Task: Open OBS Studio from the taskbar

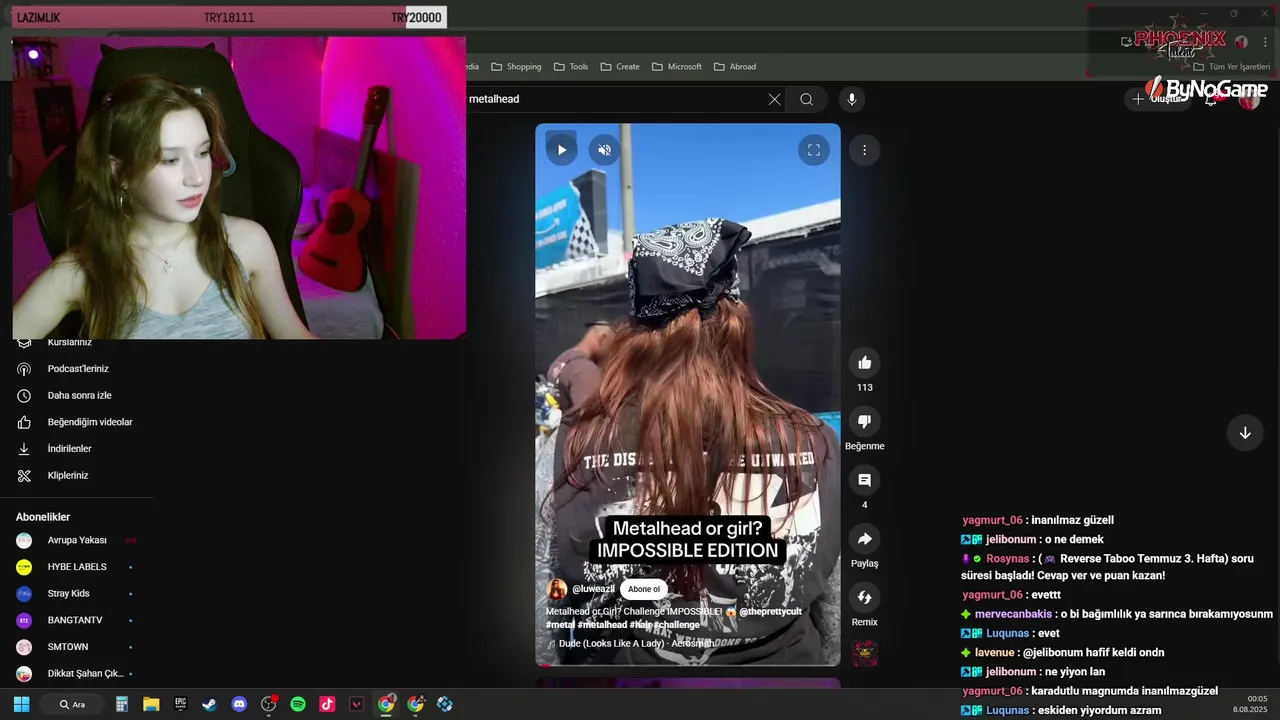Action: (268, 704)
